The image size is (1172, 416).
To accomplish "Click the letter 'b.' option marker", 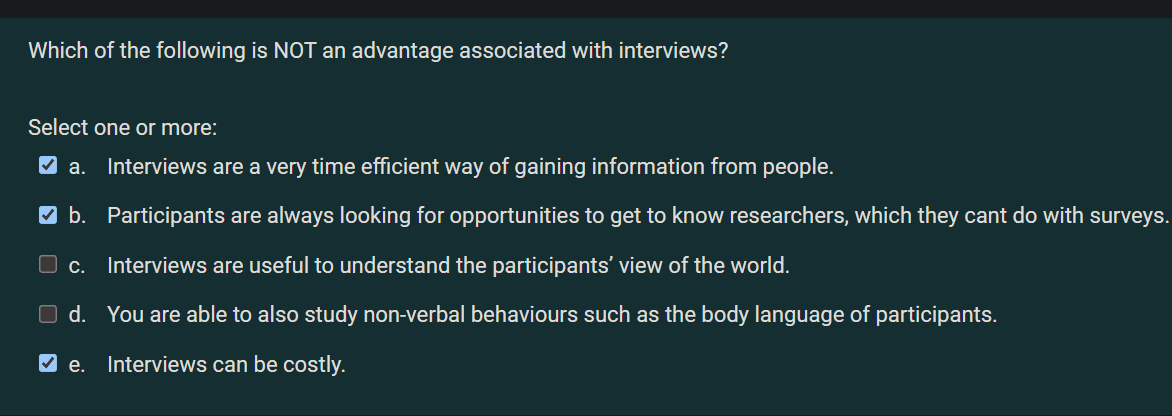I will (77, 216).
